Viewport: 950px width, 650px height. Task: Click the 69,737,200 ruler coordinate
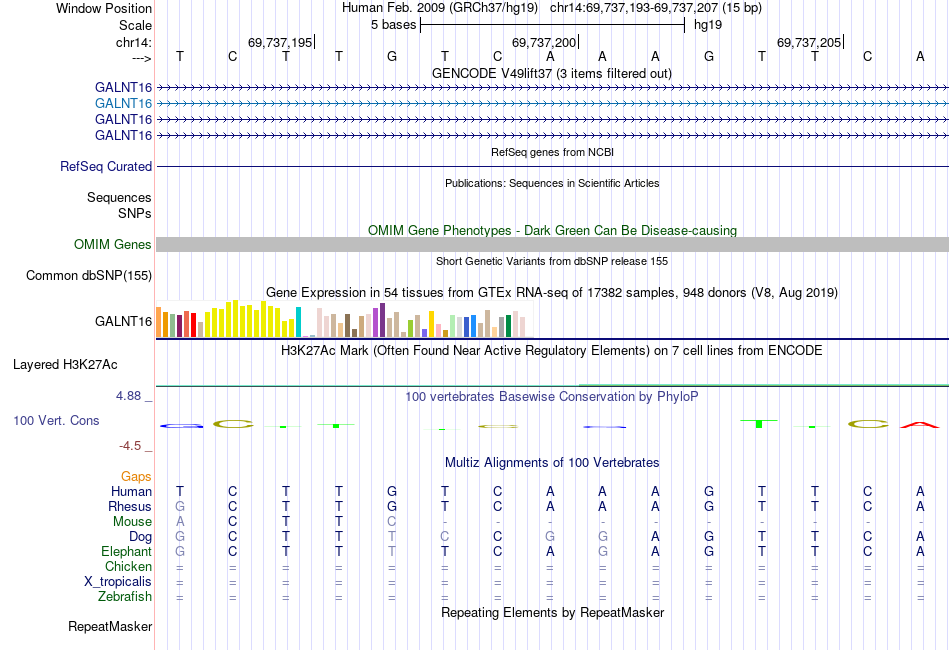tap(543, 42)
